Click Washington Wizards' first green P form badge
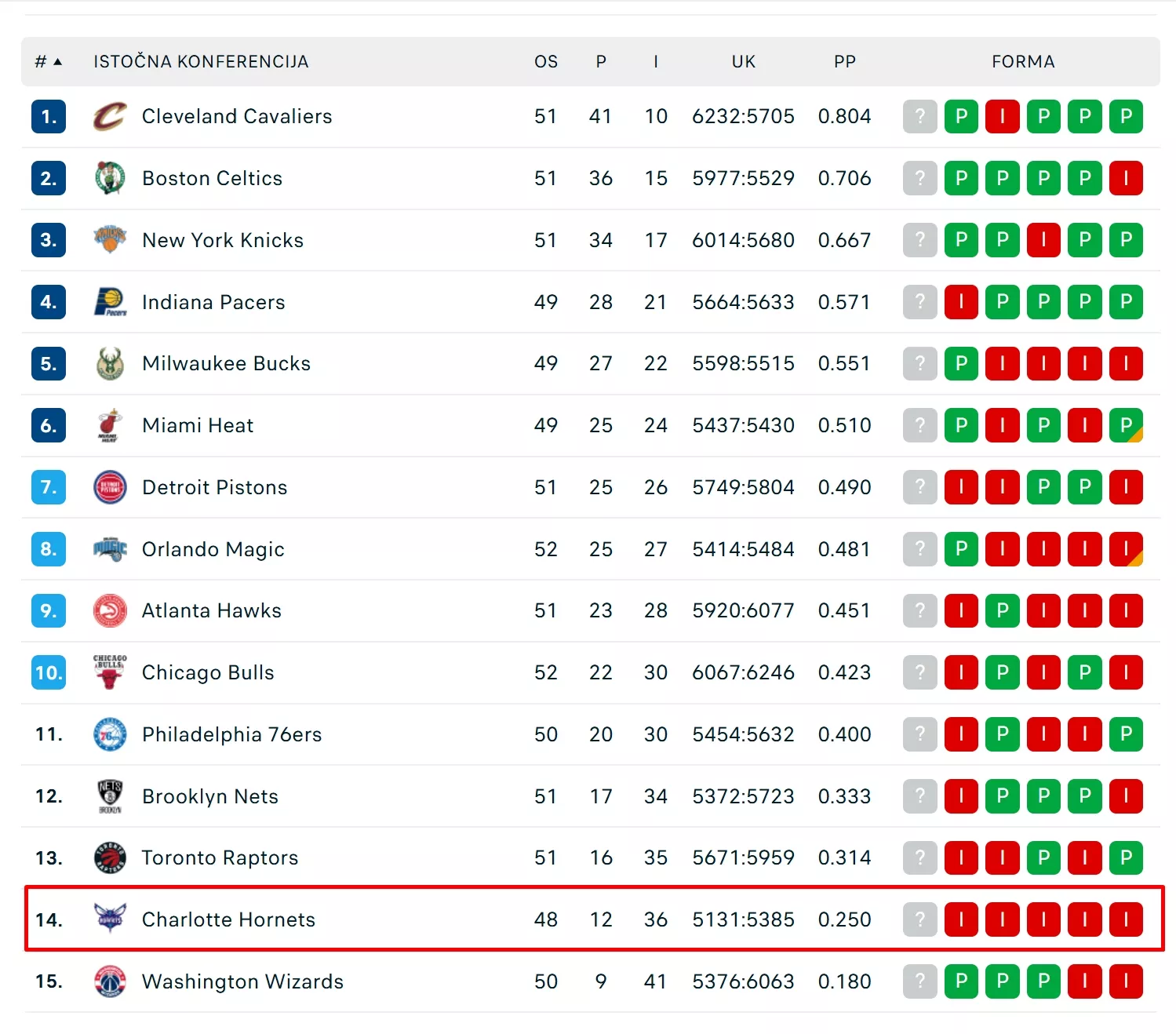 pos(961,981)
